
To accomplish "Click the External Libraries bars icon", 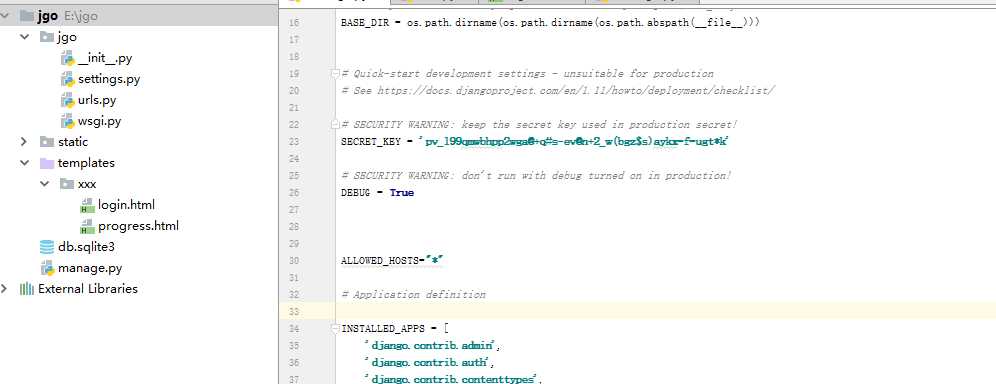I will 27,289.
